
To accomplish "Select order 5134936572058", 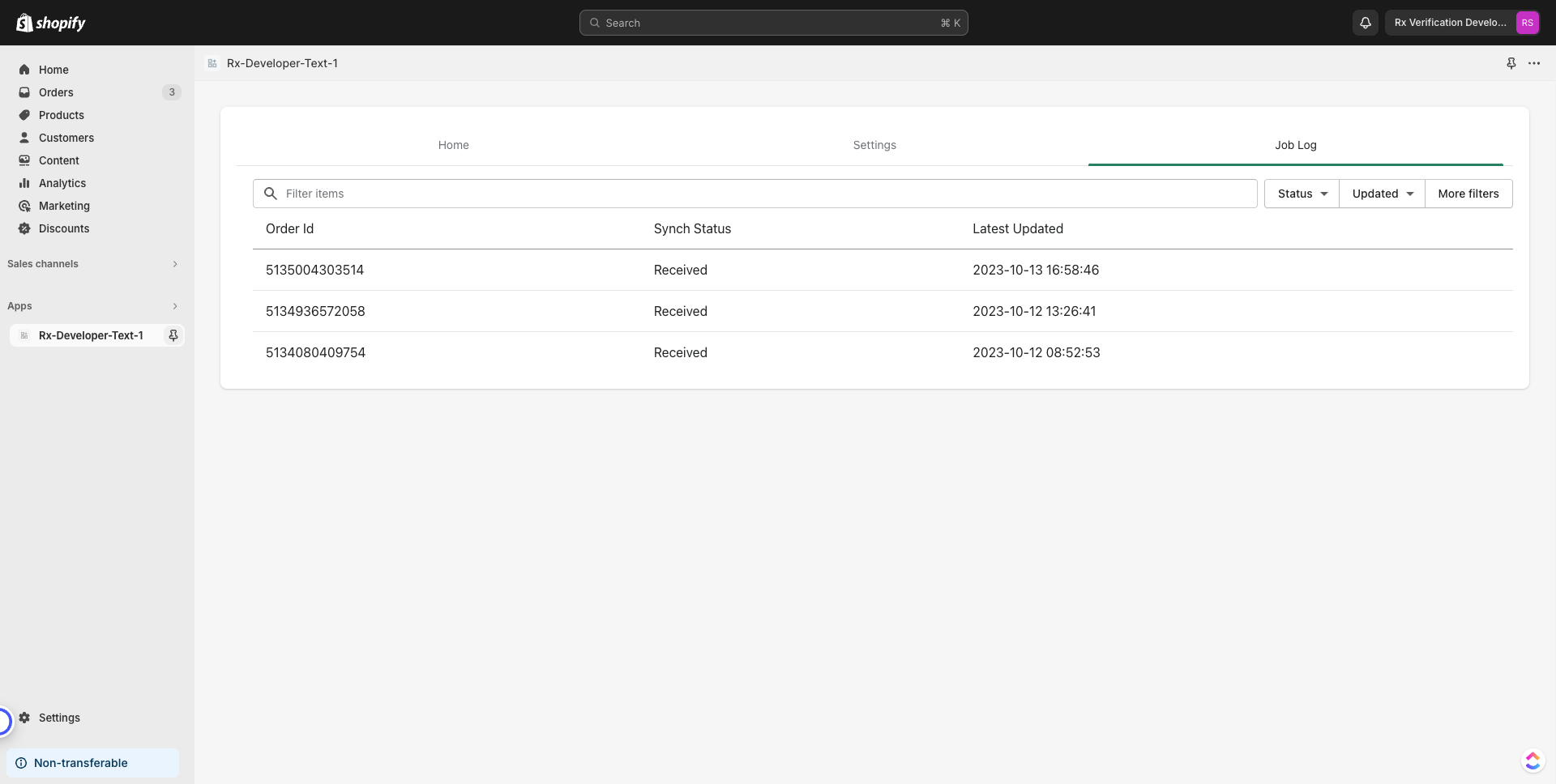I will pos(315,312).
